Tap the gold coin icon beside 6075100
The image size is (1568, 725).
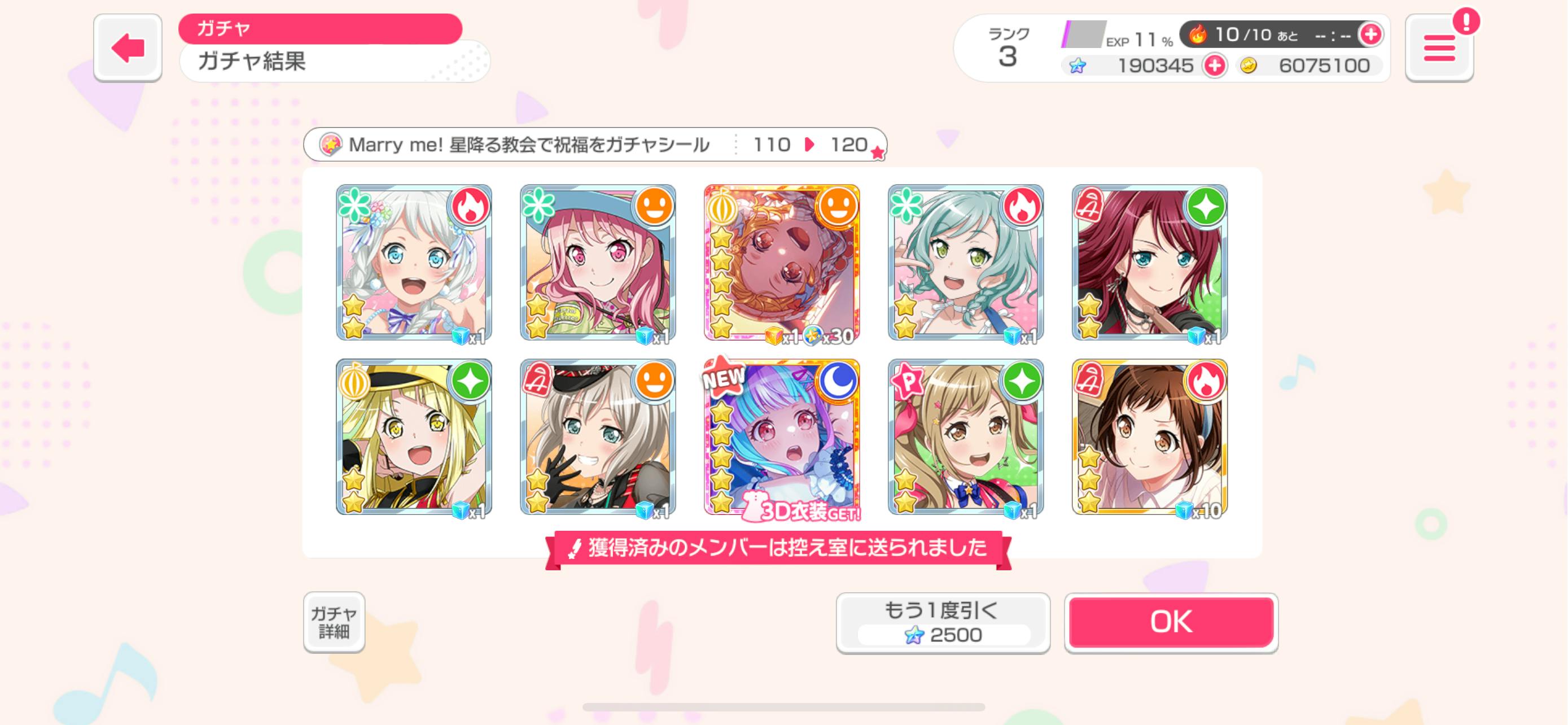(x=1249, y=65)
